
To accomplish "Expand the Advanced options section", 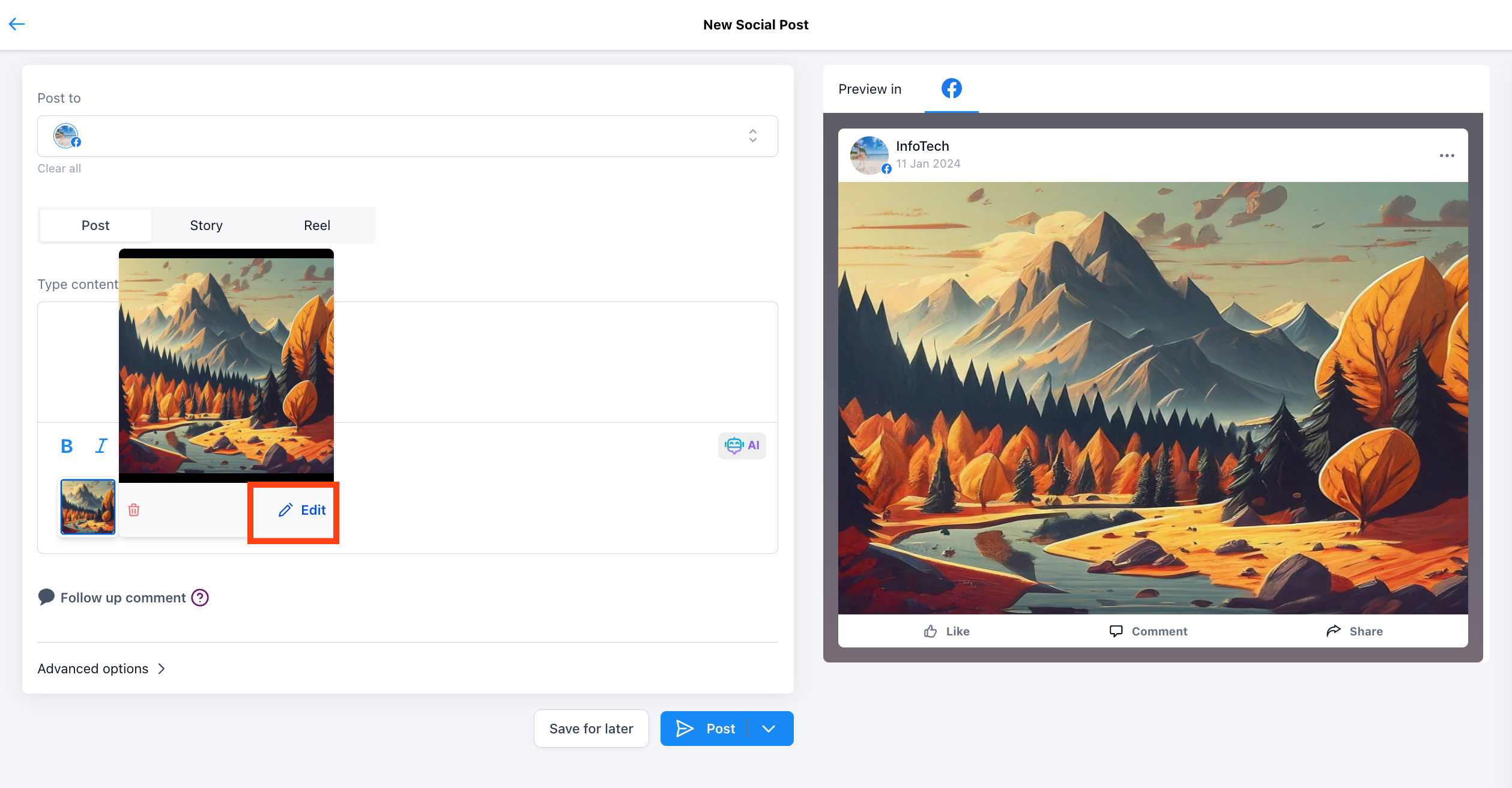I will coord(101,668).
